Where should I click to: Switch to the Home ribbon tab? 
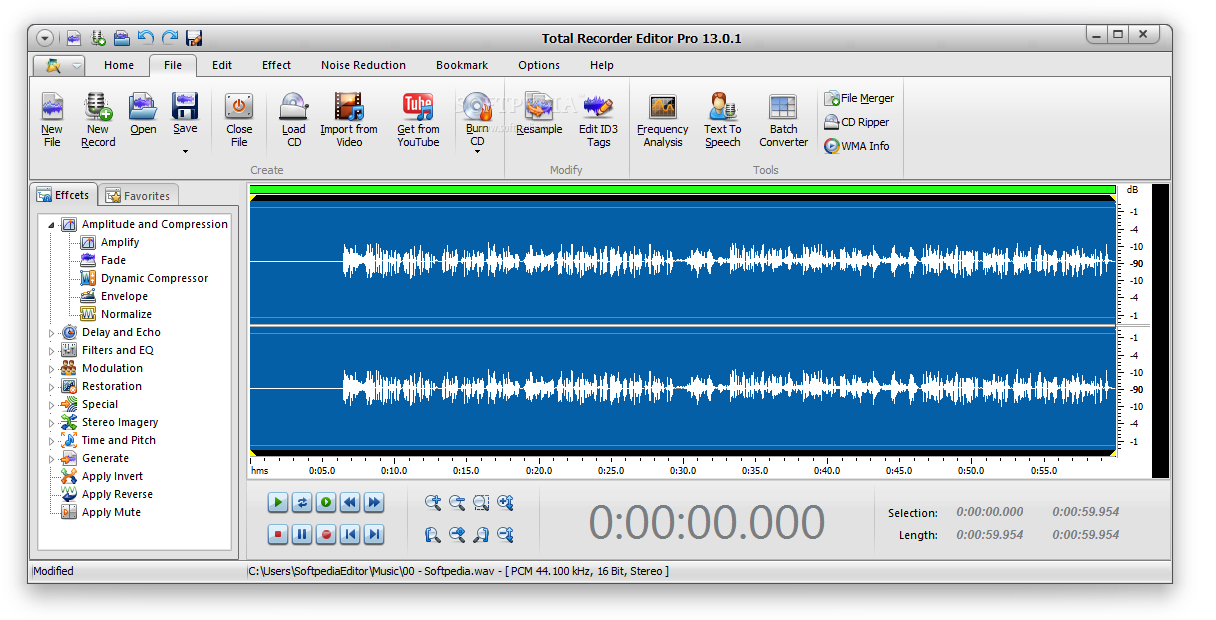coord(119,65)
